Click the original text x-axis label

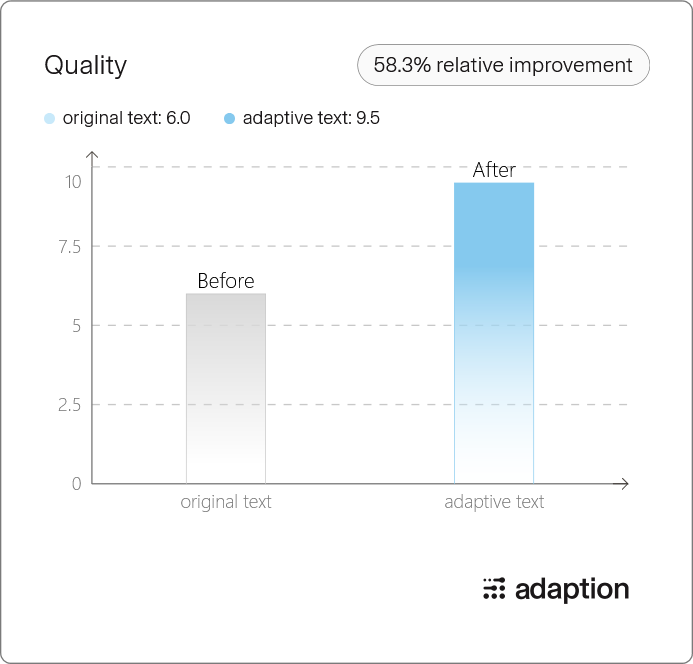[226, 502]
